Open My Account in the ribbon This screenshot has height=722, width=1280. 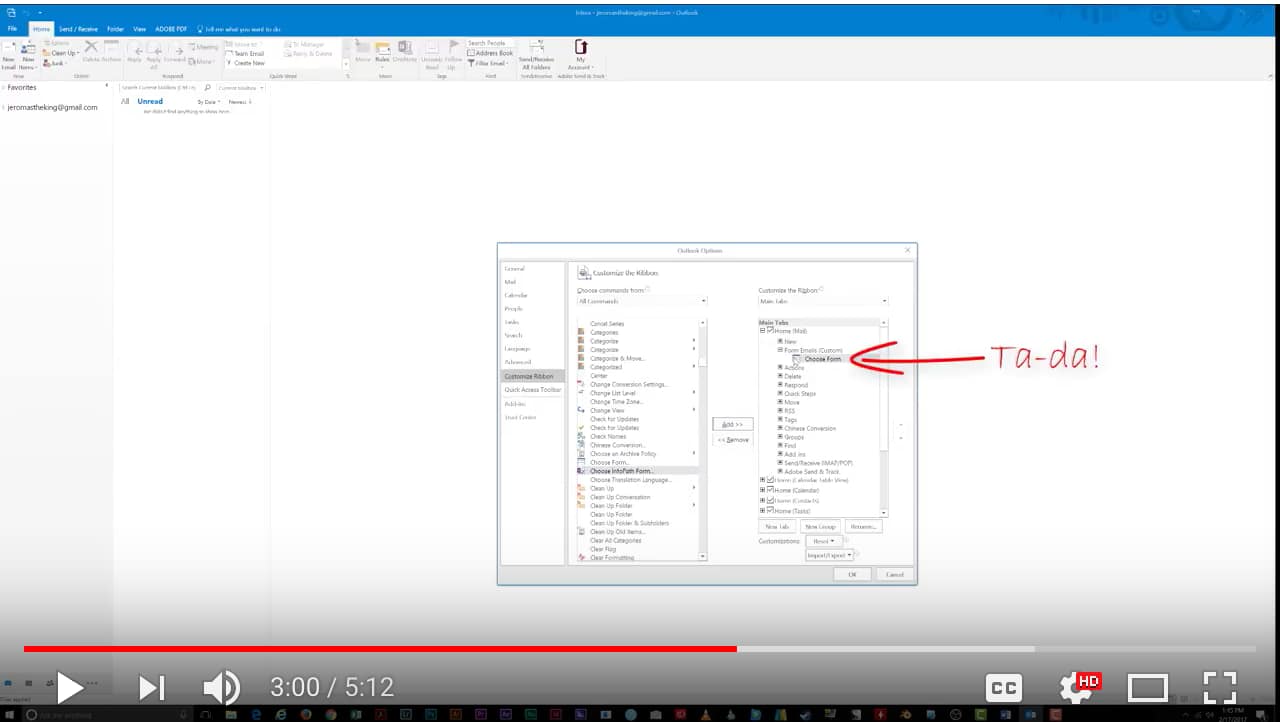tap(580, 58)
